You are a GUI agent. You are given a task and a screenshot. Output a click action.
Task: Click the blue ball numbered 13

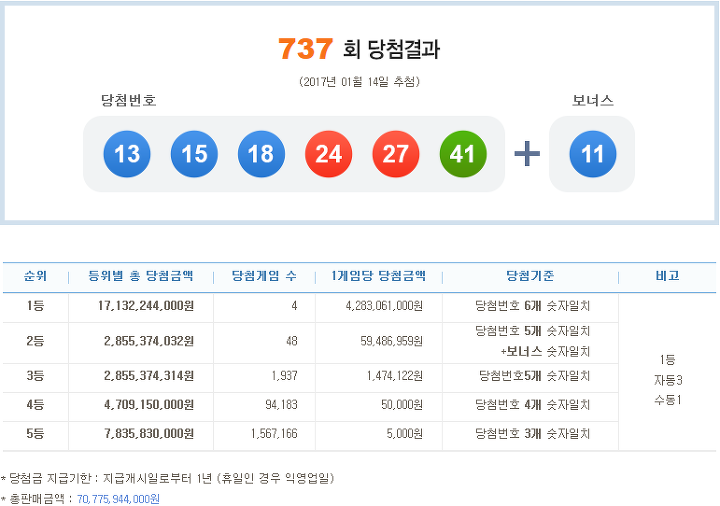pos(127,154)
